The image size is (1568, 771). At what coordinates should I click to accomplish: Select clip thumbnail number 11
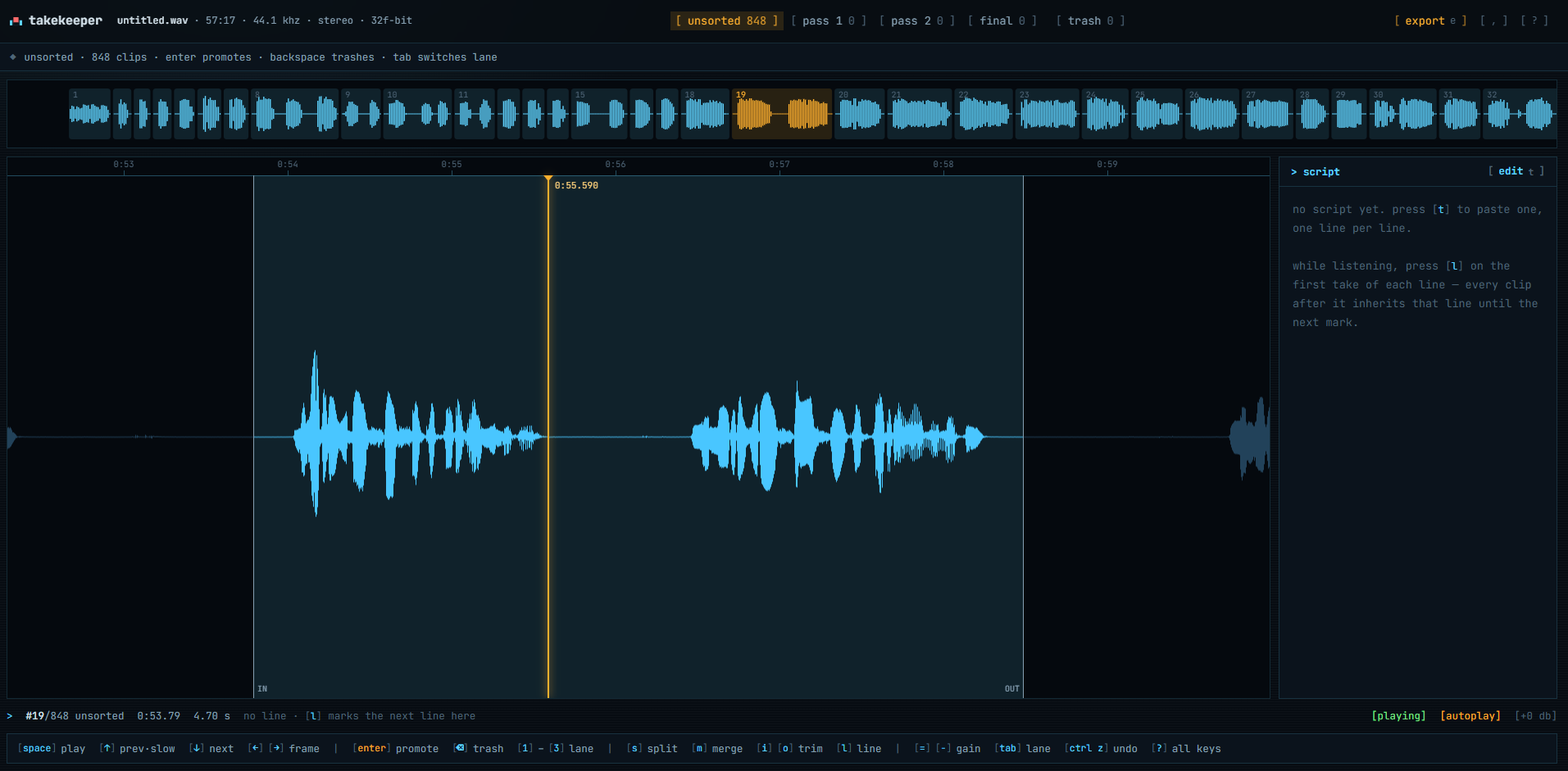(475, 114)
